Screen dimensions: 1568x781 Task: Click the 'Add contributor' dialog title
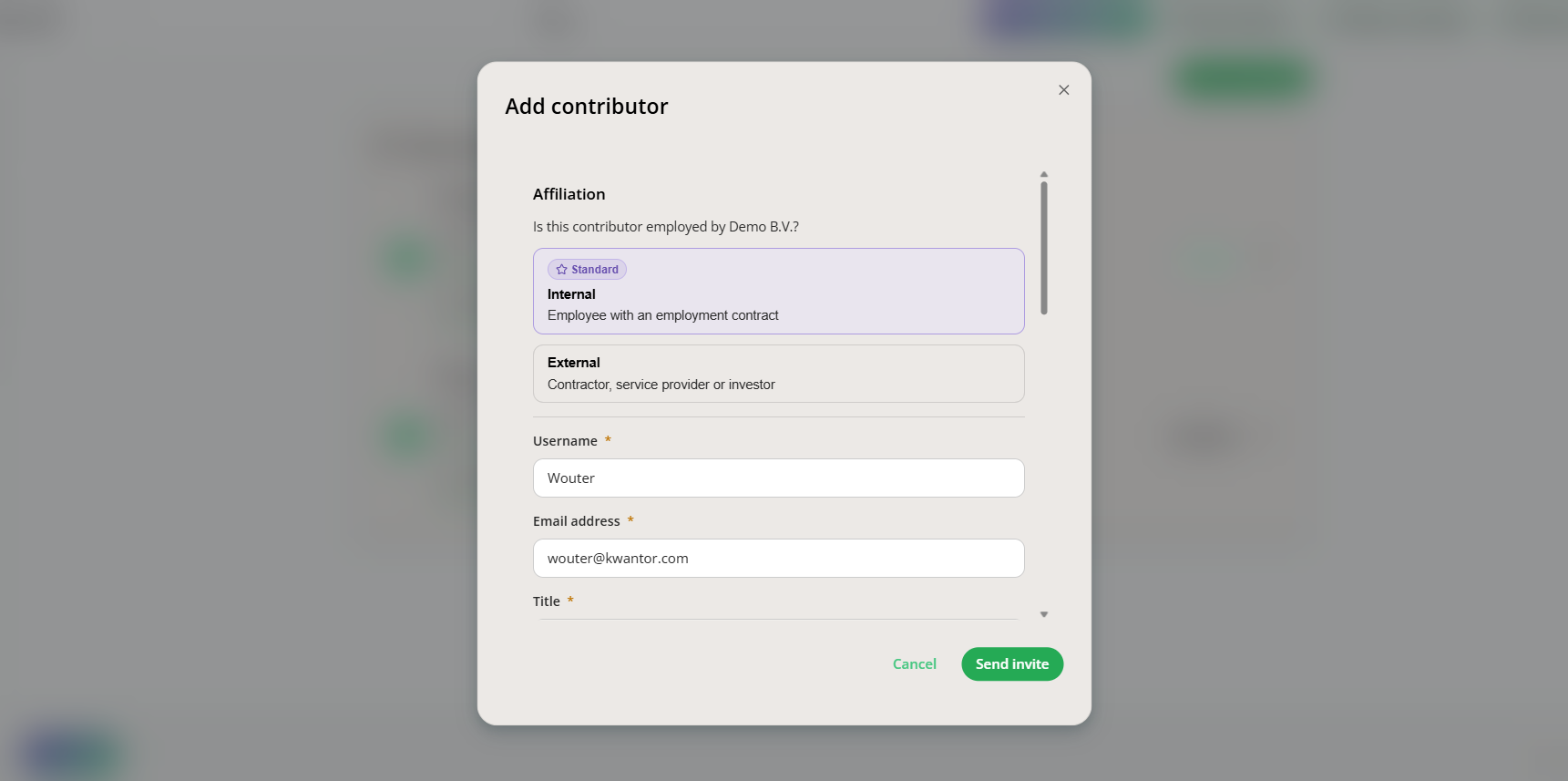pos(586,106)
